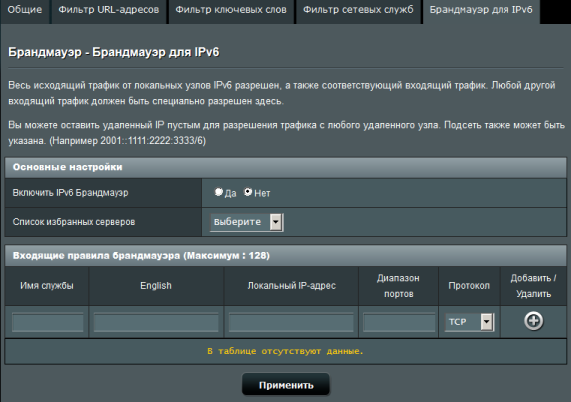Click the protocol dropdown arrow button
The image size is (571, 402).
coord(487,322)
